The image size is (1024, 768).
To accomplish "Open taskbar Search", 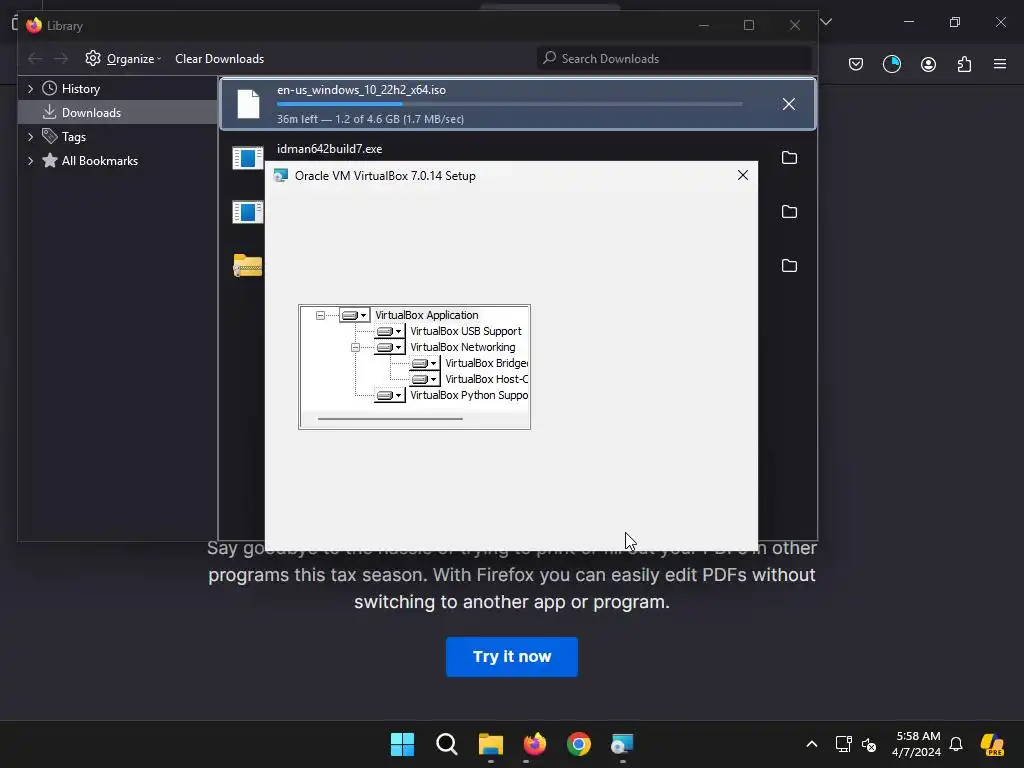I will [x=447, y=744].
